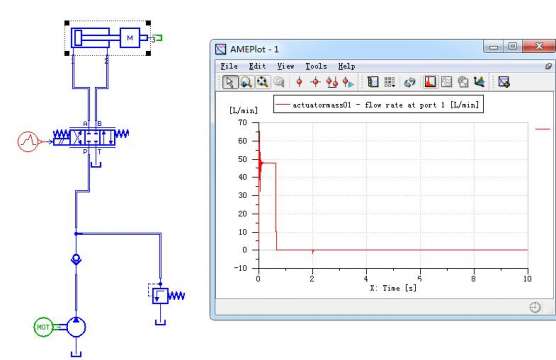Select the mass block M in the sketch
Screen dimensions: 556x360
(130, 38)
